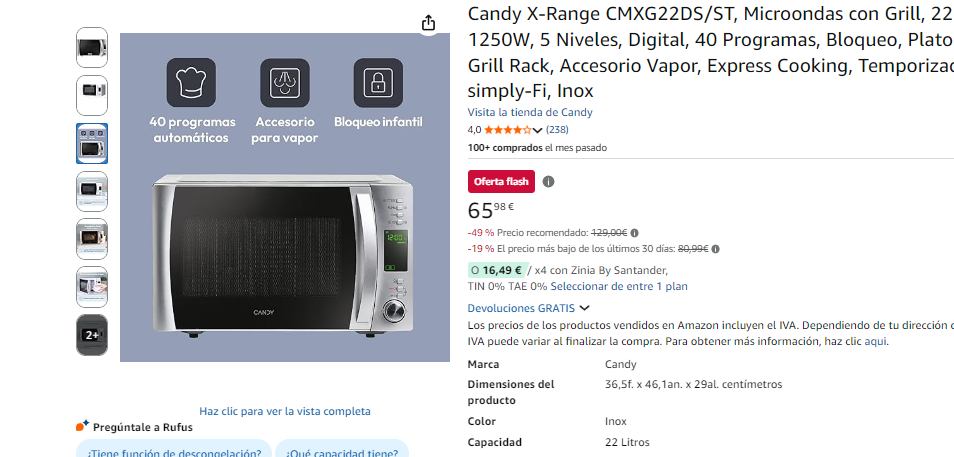Click info icon after 80,99€ lowest price
Image resolution: width=954 pixels, height=457 pixels.
tap(716, 249)
